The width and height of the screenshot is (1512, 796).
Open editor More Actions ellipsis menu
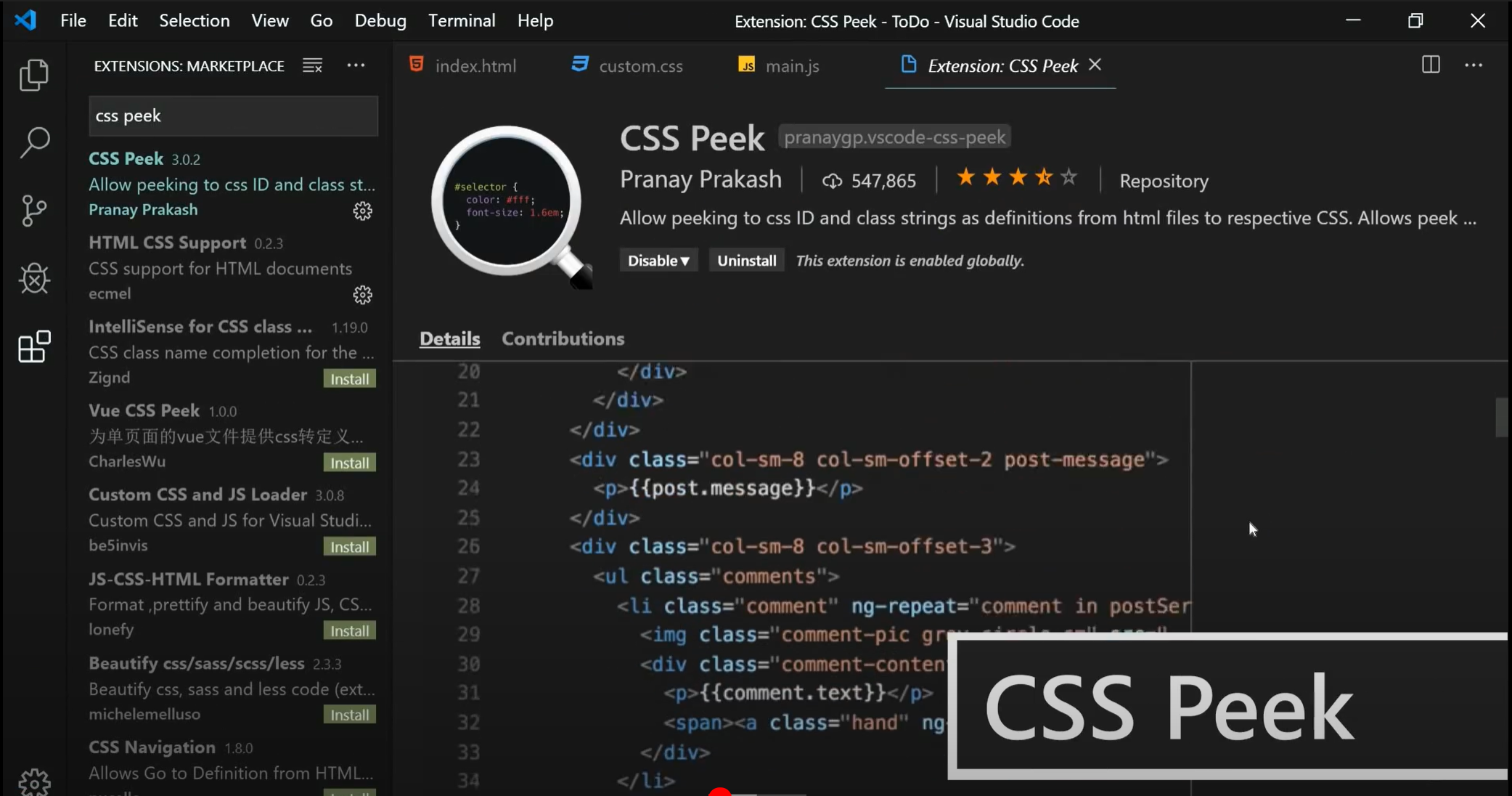point(1473,65)
